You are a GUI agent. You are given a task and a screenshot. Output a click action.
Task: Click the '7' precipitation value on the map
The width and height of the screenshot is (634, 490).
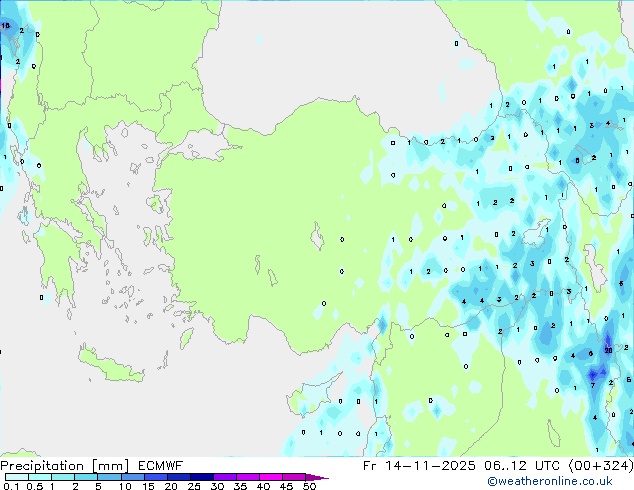pos(593,386)
